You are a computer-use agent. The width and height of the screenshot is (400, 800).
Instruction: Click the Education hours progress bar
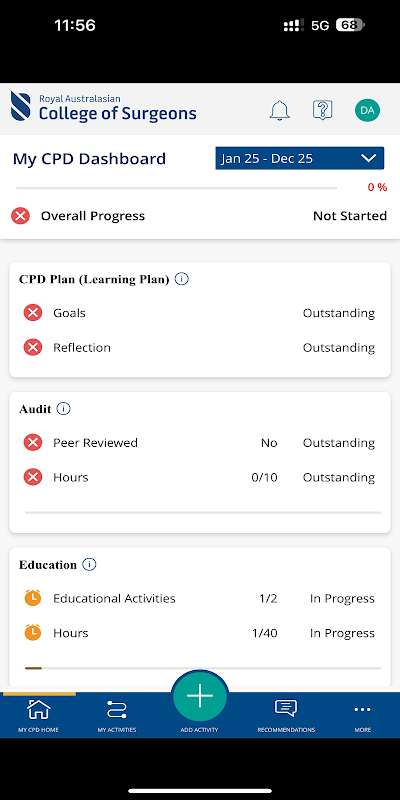[203, 668]
